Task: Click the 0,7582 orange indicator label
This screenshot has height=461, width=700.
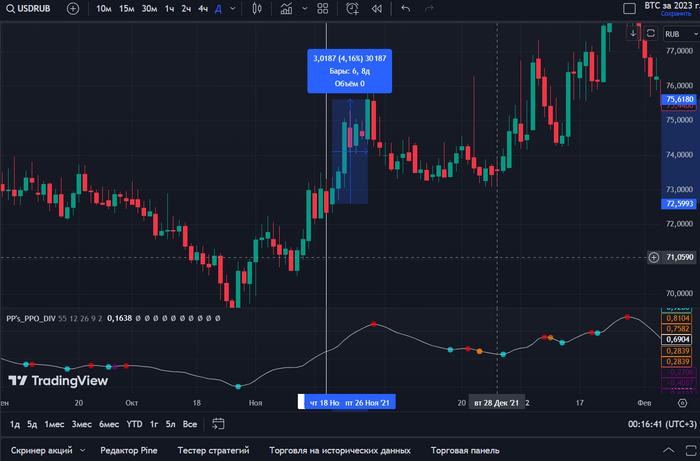Action: coord(677,328)
